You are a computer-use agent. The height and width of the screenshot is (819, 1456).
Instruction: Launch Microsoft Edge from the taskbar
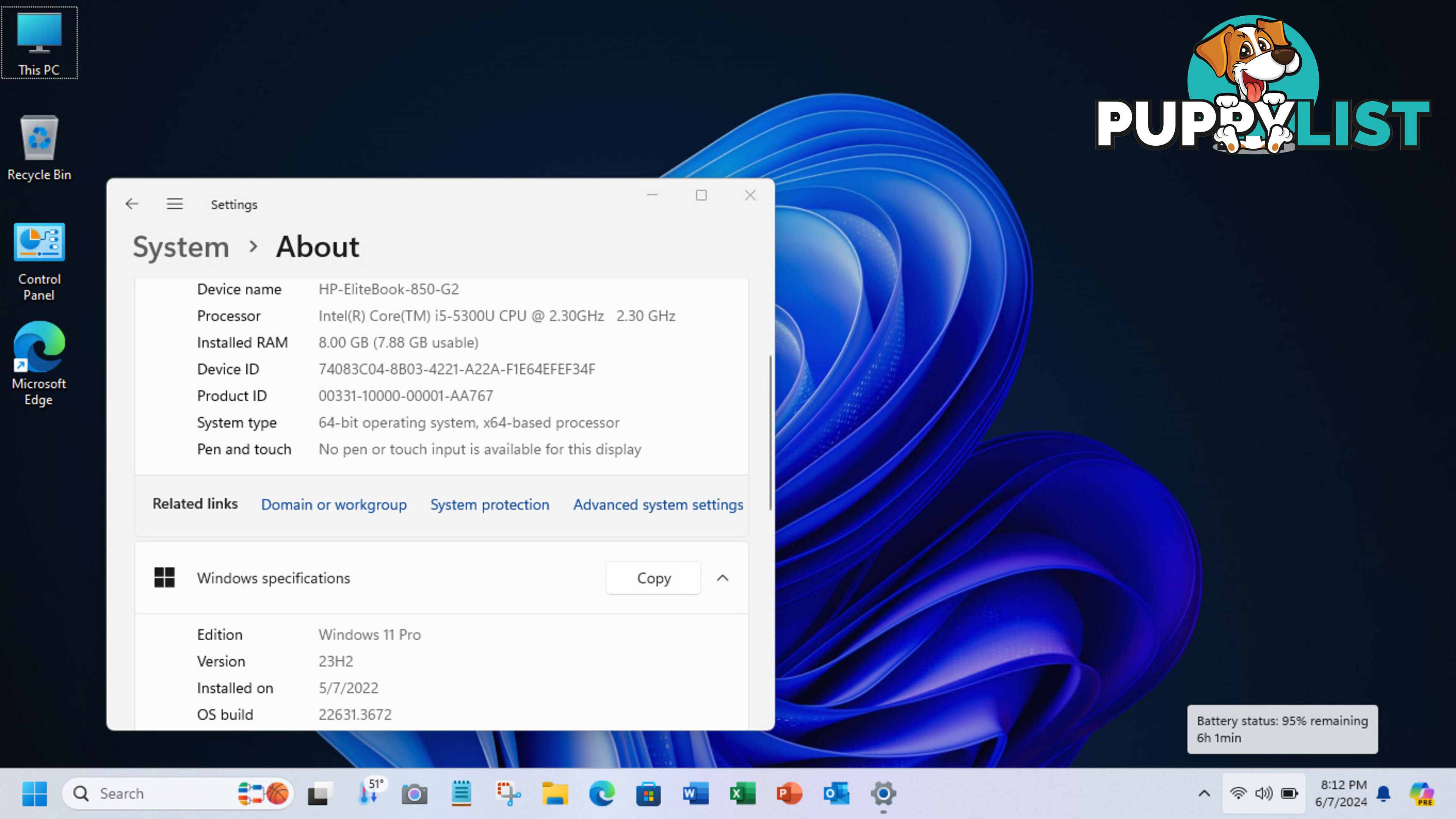(x=602, y=794)
